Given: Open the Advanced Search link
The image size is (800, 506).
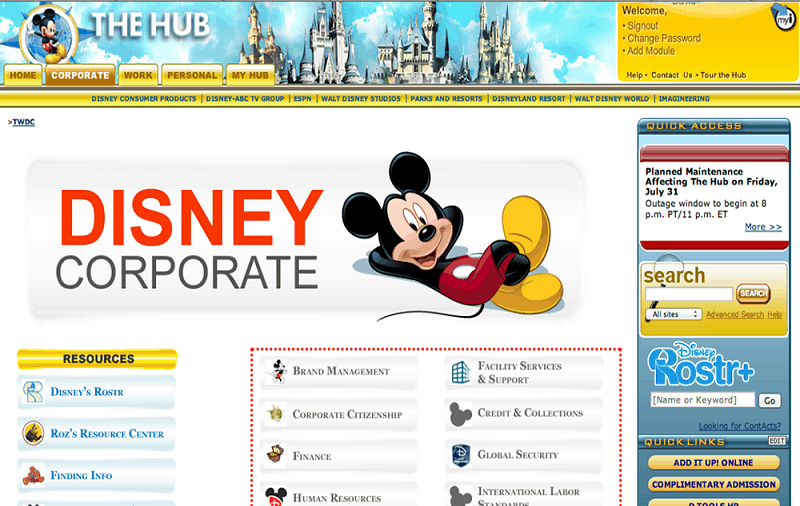Looking at the screenshot, I should click(x=735, y=314).
